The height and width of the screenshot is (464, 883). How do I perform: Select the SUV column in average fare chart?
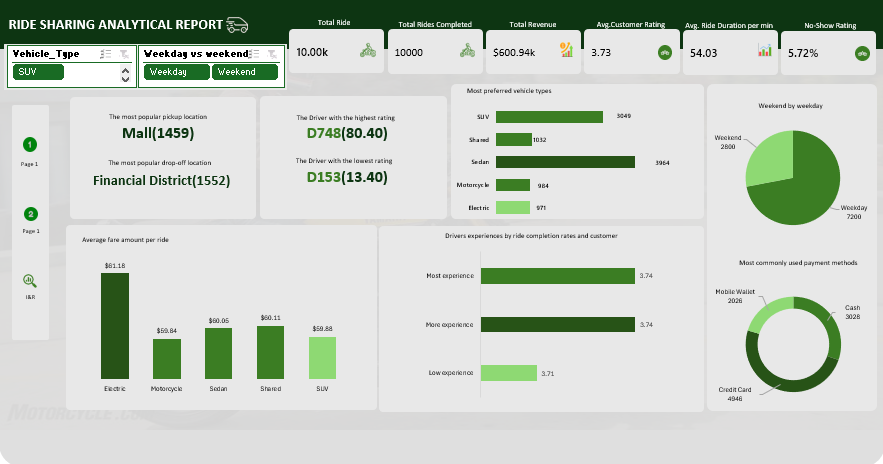[x=322, y=358]
